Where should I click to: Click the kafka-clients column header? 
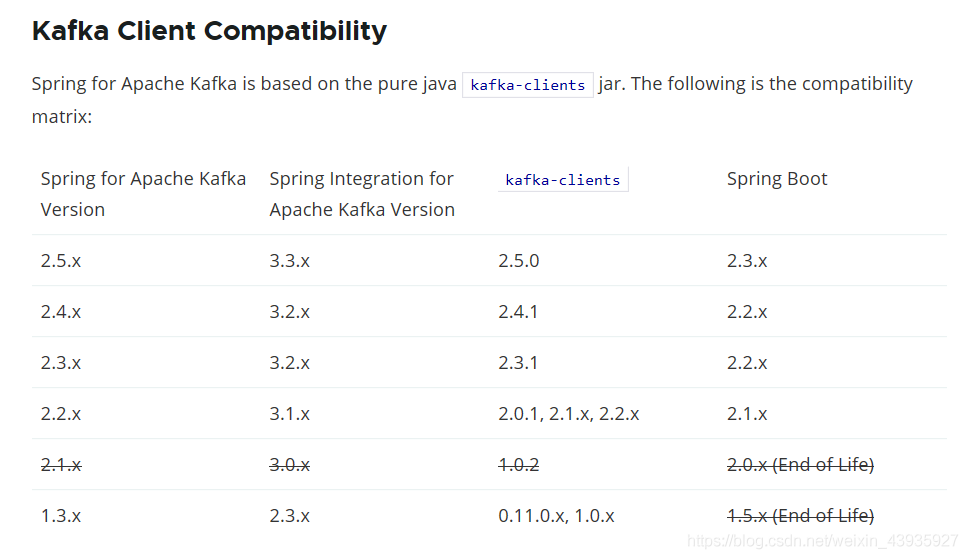pyautogui.click(x=562, y=180)
